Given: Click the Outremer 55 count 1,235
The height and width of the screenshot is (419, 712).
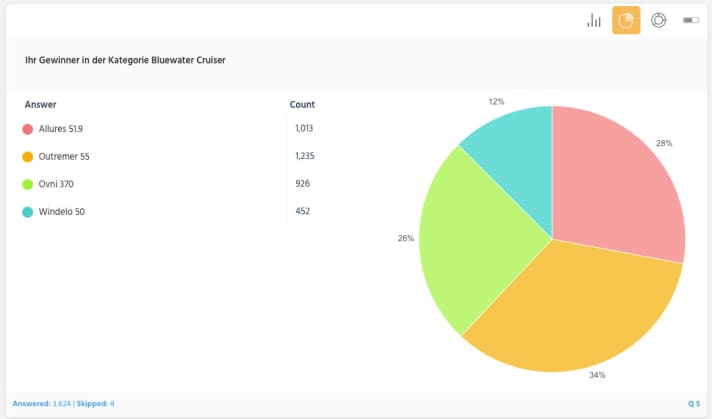Looking at the screenshot, I should 305,157.
